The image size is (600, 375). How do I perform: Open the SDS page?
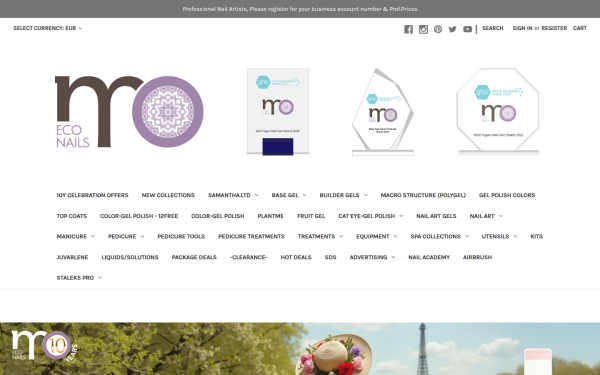click(x=331, y=257)
